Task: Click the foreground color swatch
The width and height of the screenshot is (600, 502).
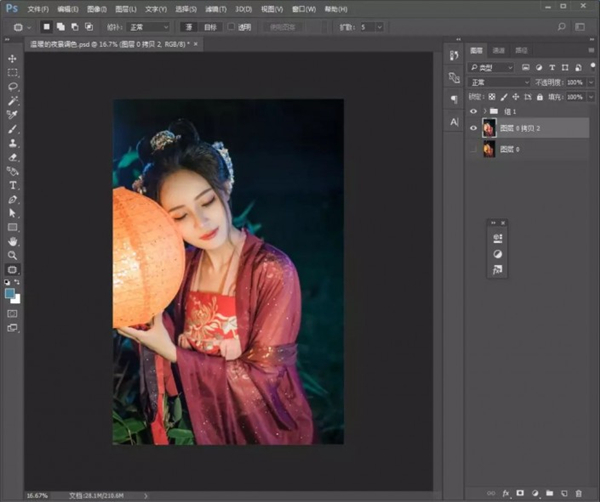Action: 10,293
